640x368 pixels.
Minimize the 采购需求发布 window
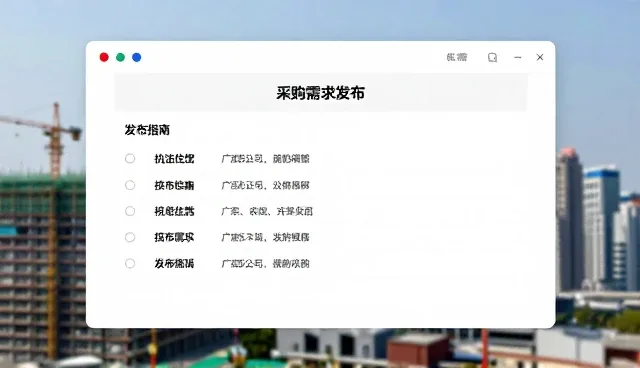[518, 58]
